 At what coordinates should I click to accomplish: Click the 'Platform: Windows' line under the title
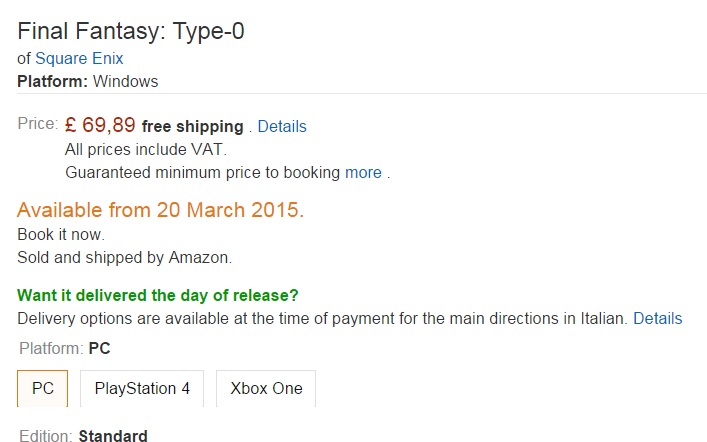point(88,81)
